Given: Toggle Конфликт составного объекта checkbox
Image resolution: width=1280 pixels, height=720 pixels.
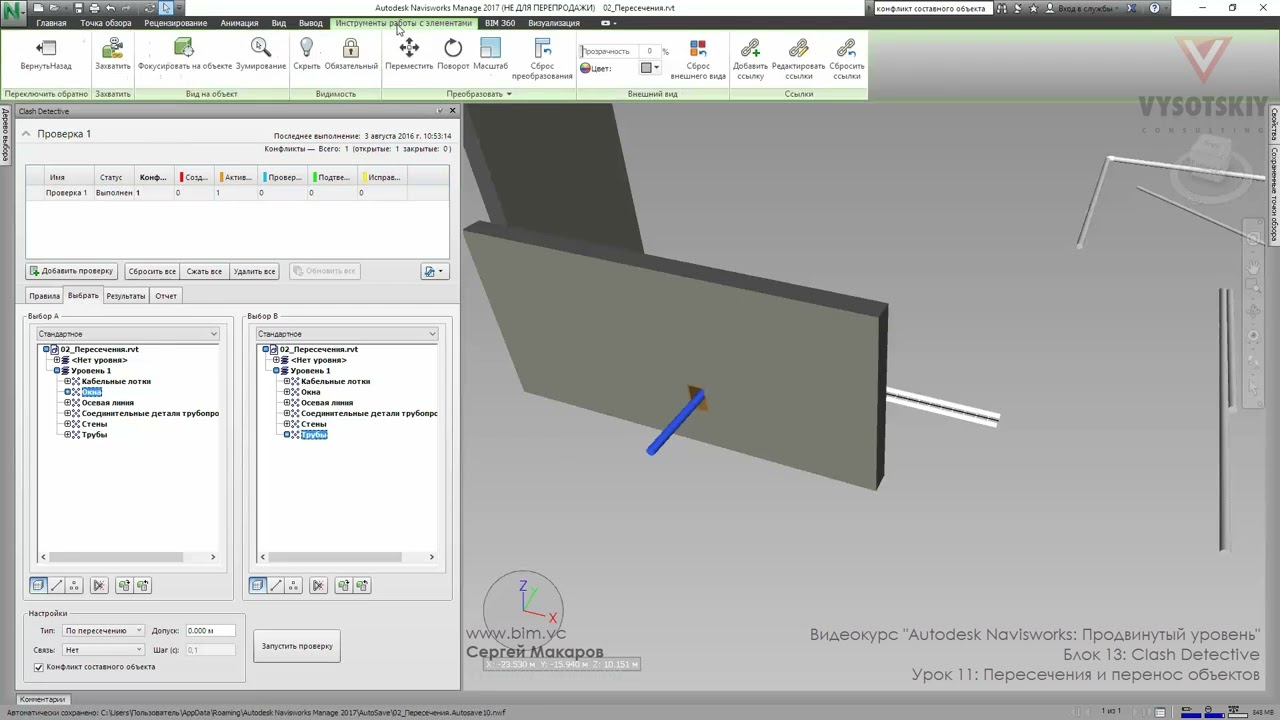Looking at the screenshot, I should click(39, 667).
